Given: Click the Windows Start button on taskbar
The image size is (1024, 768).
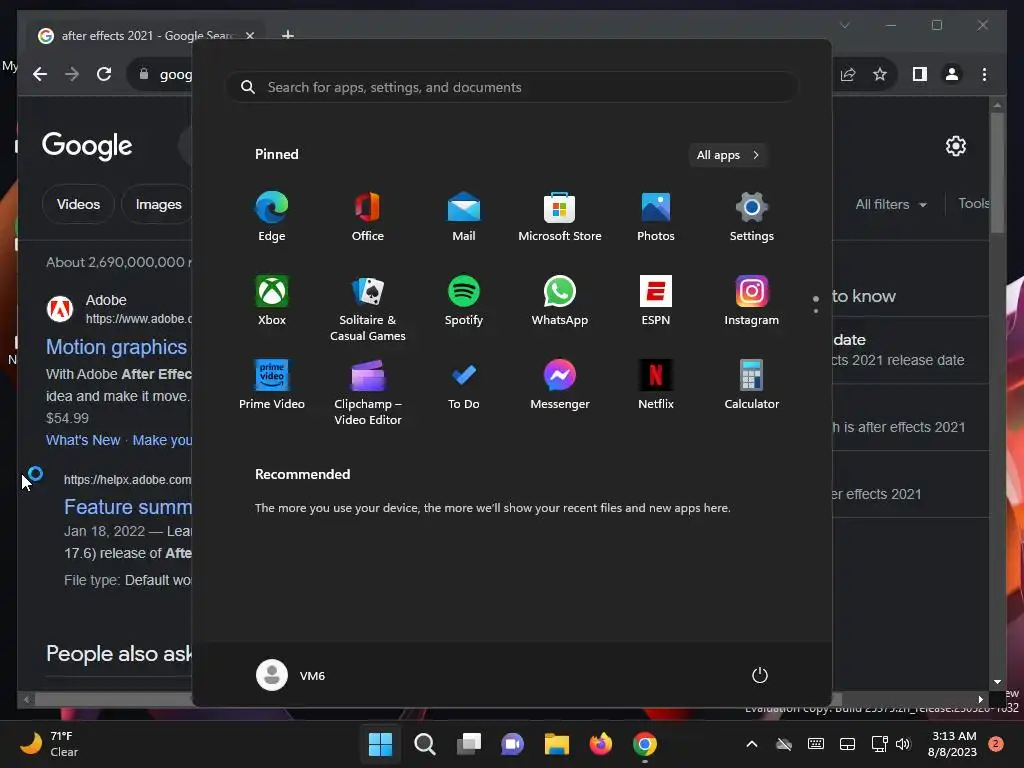Looking at the screenshot, I should click(380, 744).
